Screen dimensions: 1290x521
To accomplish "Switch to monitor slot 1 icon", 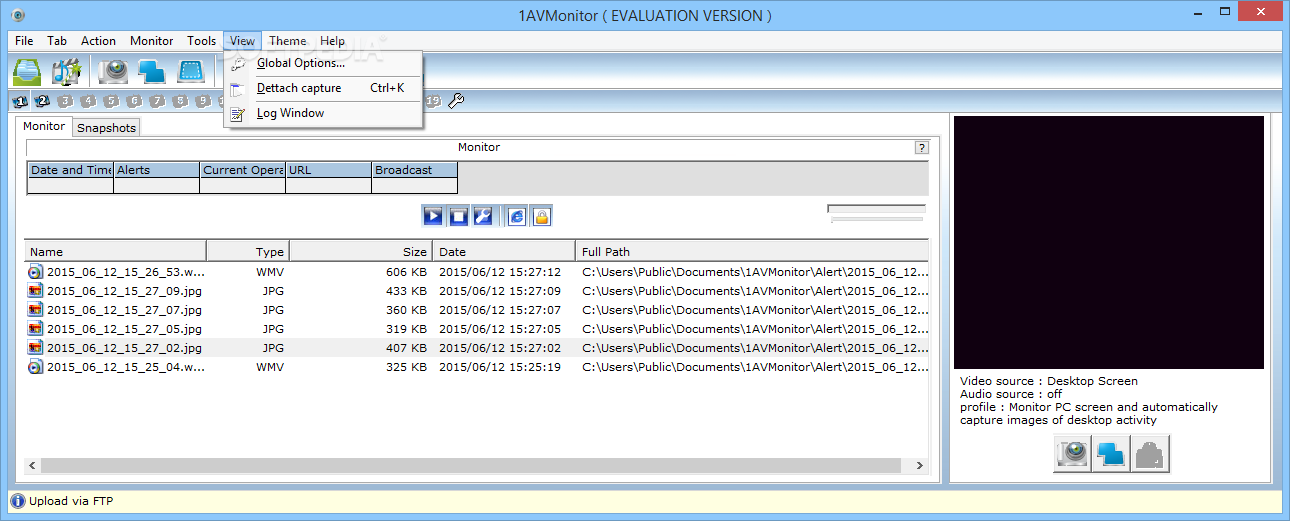I will pos(20,101).
